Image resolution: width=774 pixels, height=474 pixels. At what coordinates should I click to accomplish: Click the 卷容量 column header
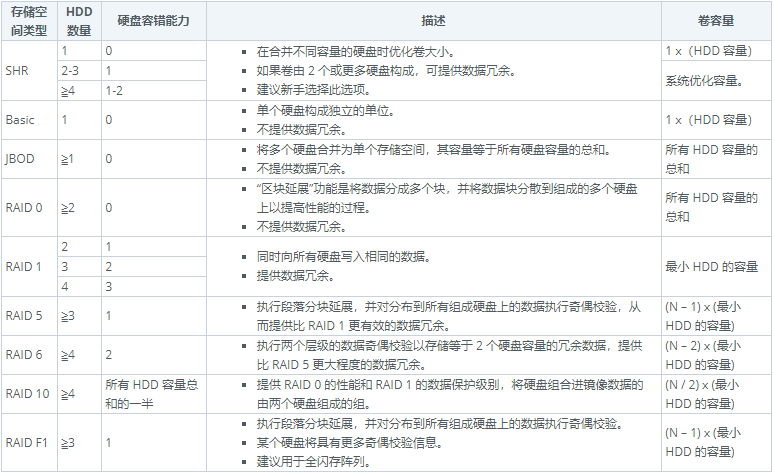(x=717, y=21)
